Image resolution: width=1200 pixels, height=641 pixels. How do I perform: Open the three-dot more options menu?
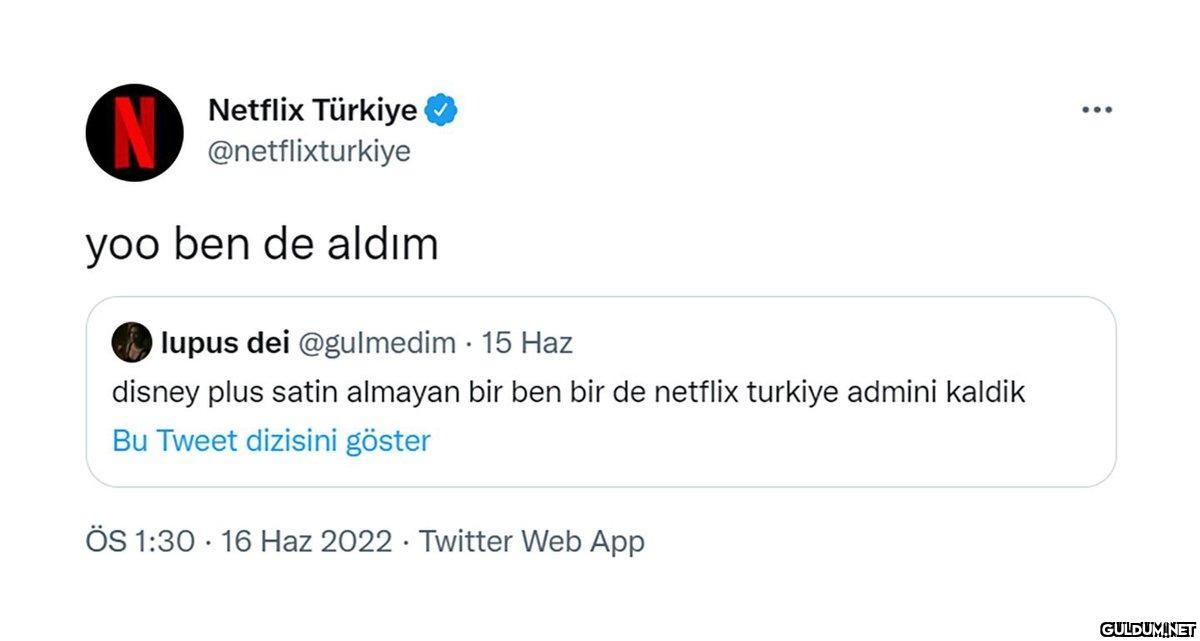1097,110
